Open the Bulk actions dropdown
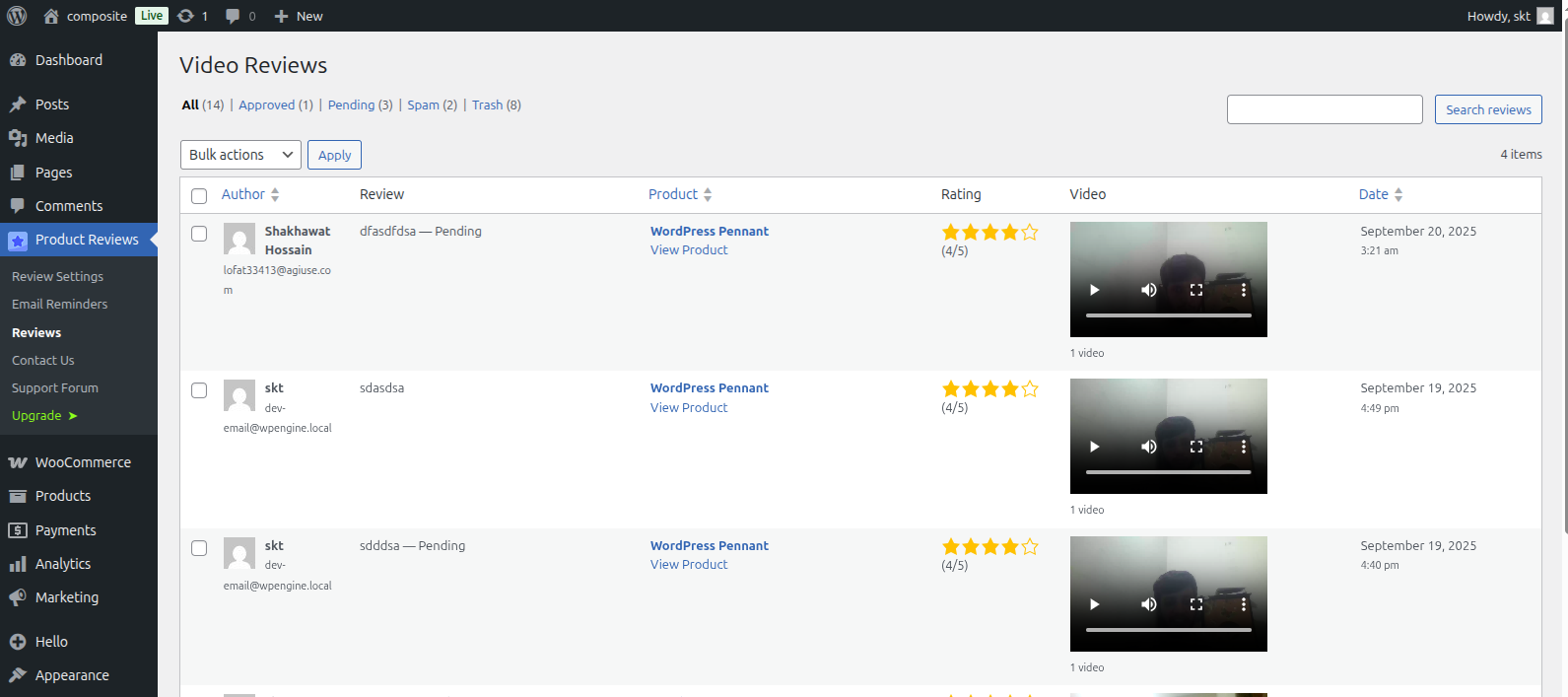Viewport: 1568px width, 697px height. coord(240,155)
